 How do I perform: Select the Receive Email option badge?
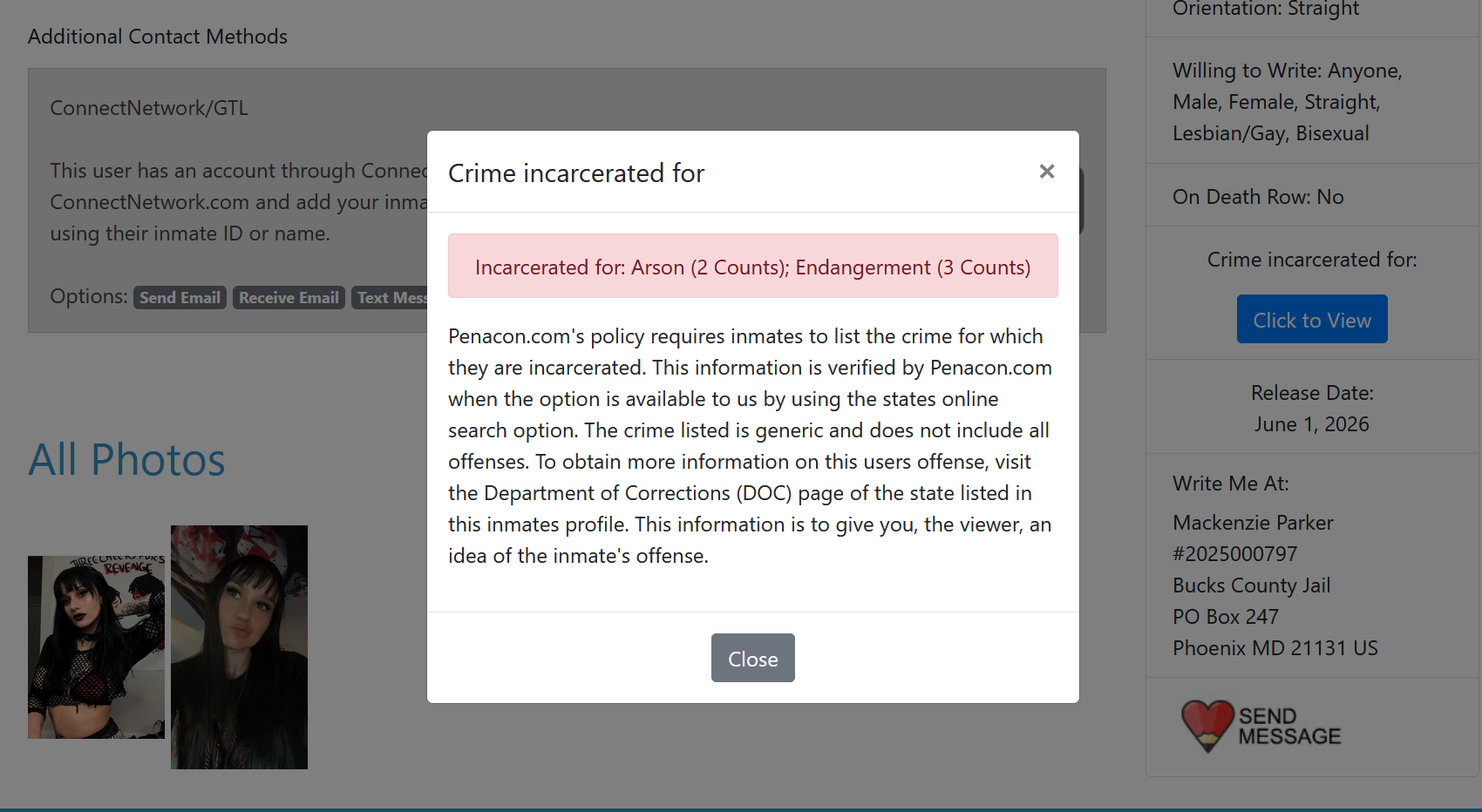pyautogui.click(x=289, y=298)
